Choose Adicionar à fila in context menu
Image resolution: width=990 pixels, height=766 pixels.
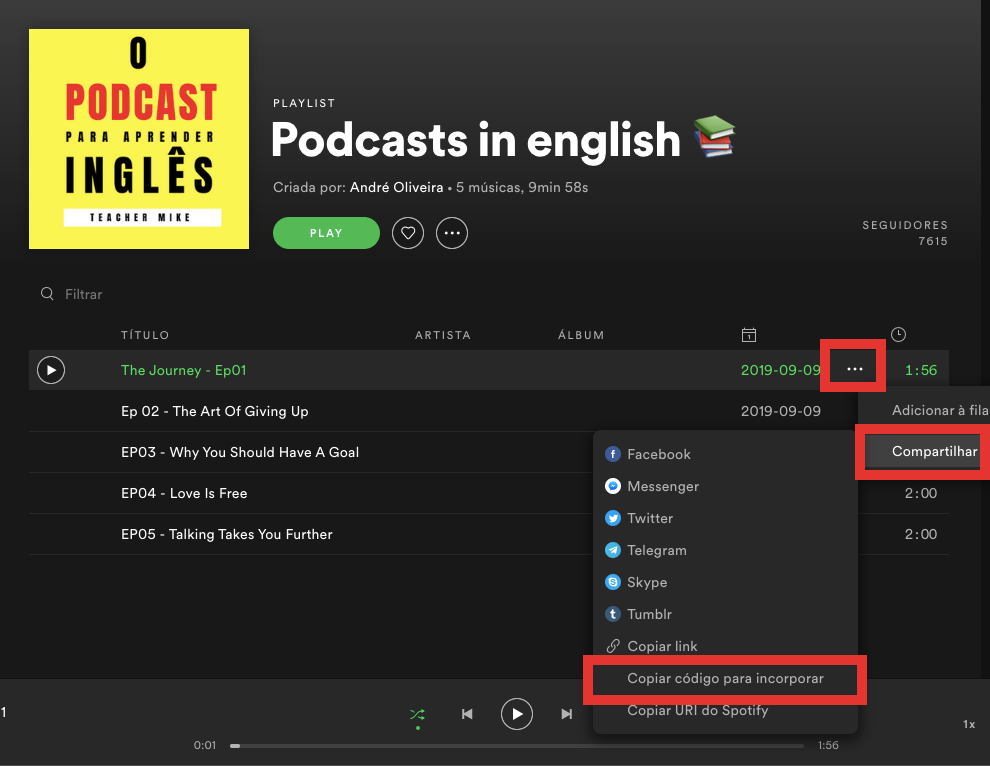tap(939, 410)
